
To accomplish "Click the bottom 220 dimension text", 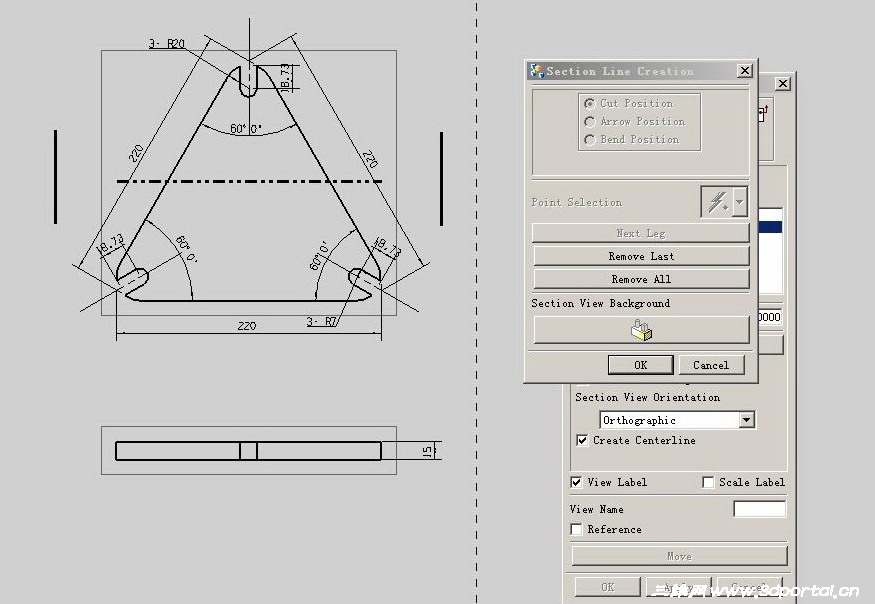I will pyautogui.click(x=247, y=326).
